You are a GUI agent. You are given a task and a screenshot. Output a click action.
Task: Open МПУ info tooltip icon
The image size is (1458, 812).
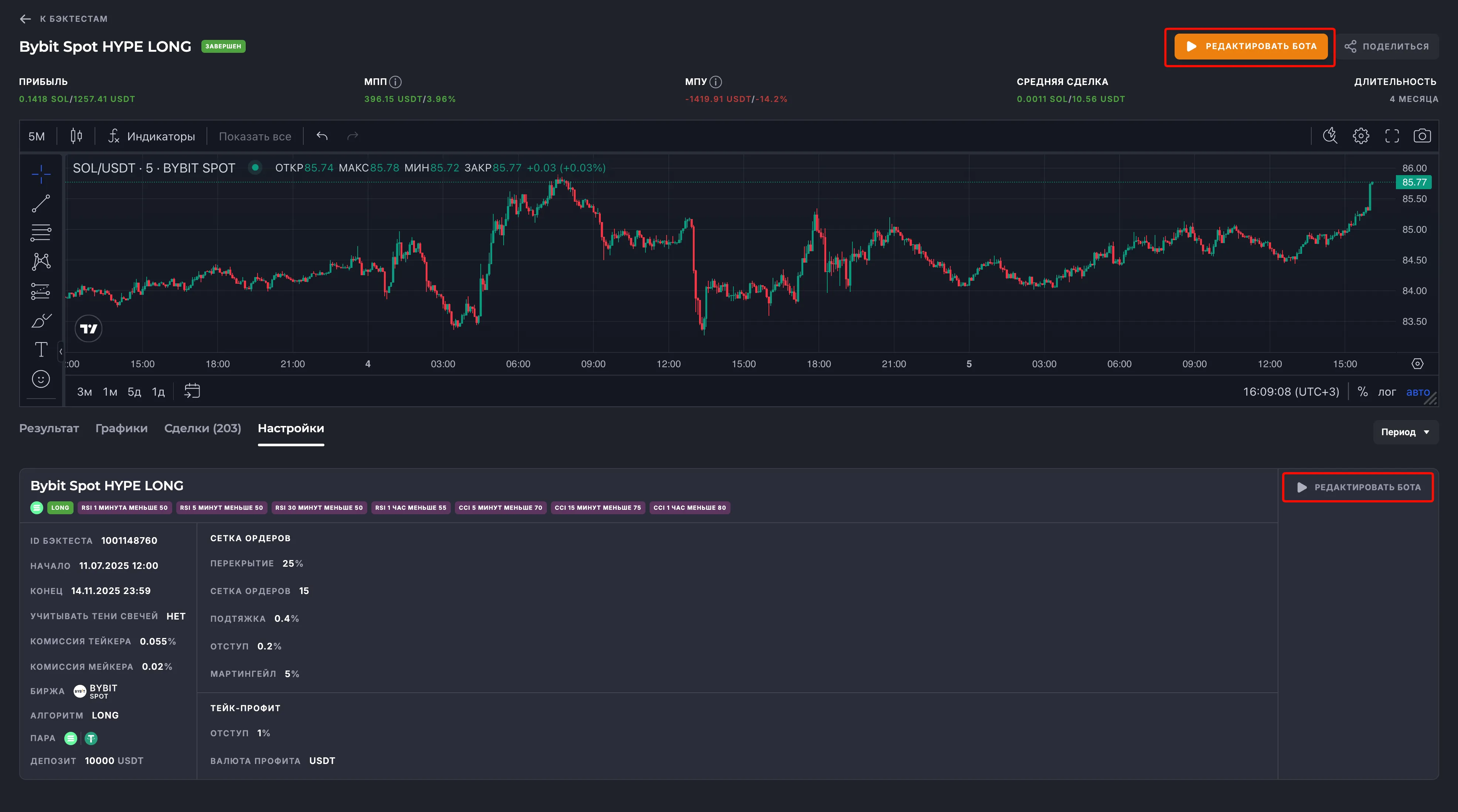[716, 82]
